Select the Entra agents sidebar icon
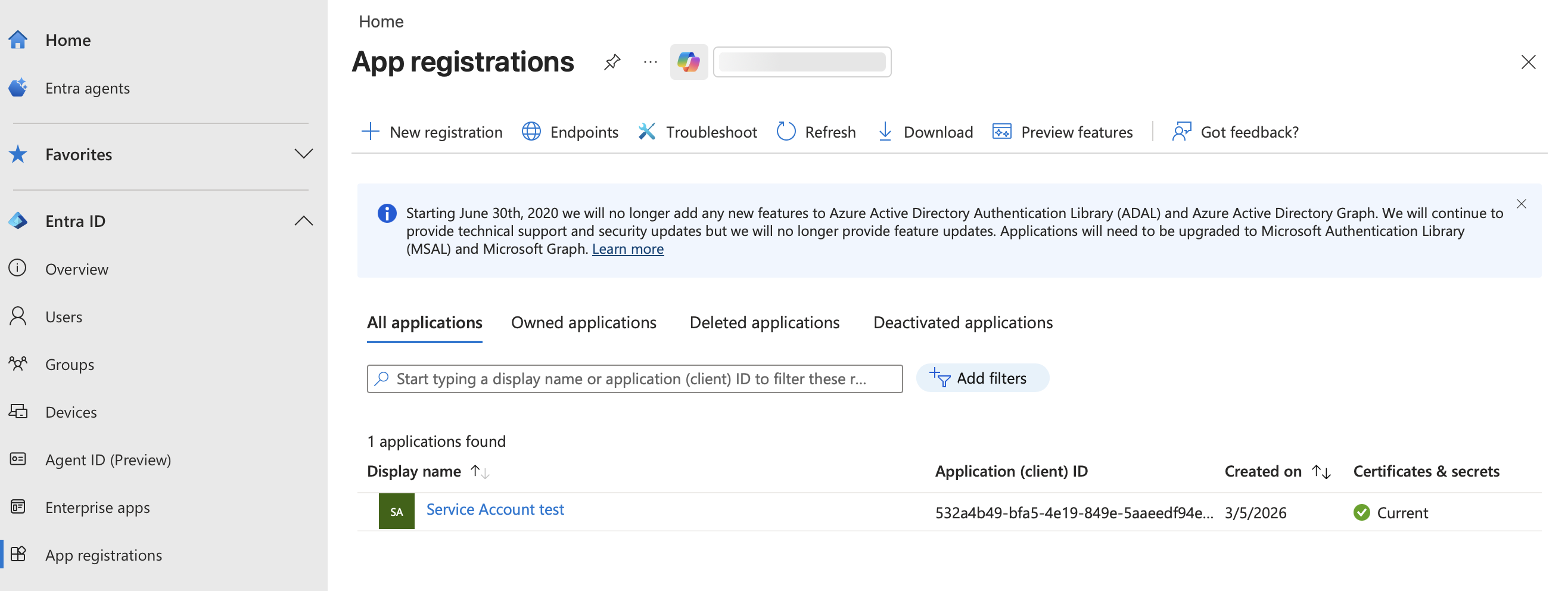This screenshot has height=591, width=1568. click(x=18, y=87)
